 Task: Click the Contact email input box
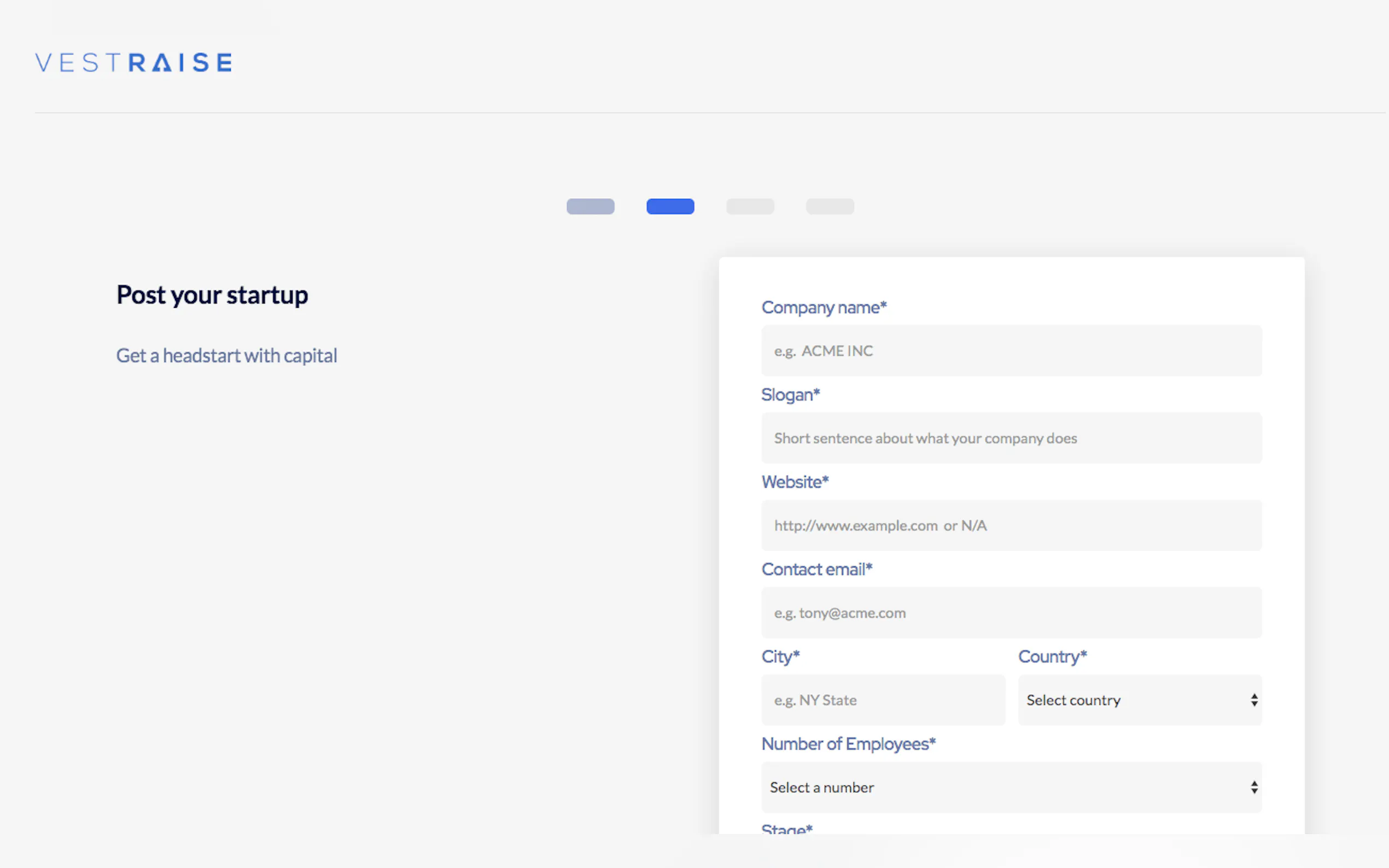(1011, 613)
